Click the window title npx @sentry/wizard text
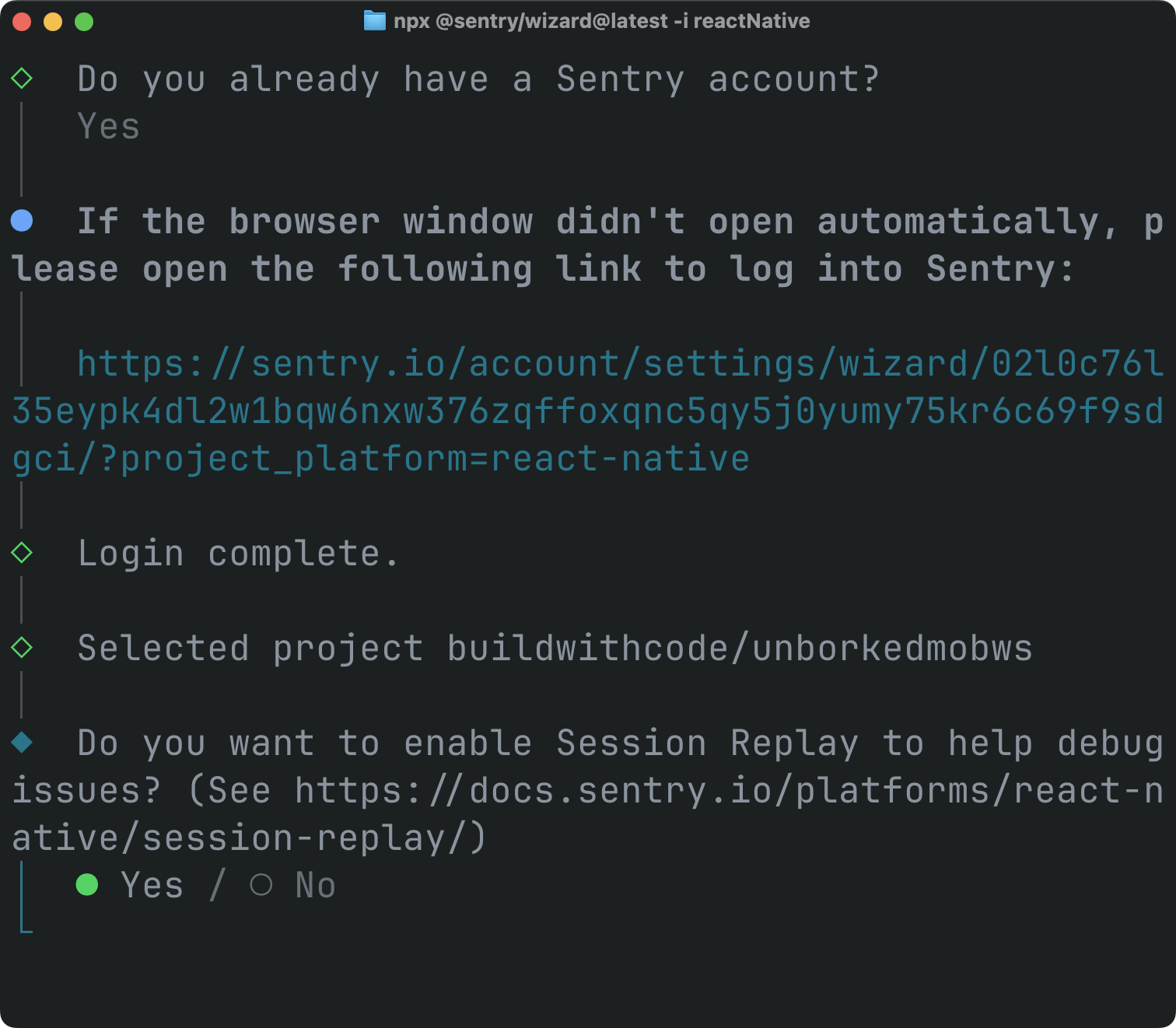This screenshot has height=1028, width=1176. [x=601, y=21]
